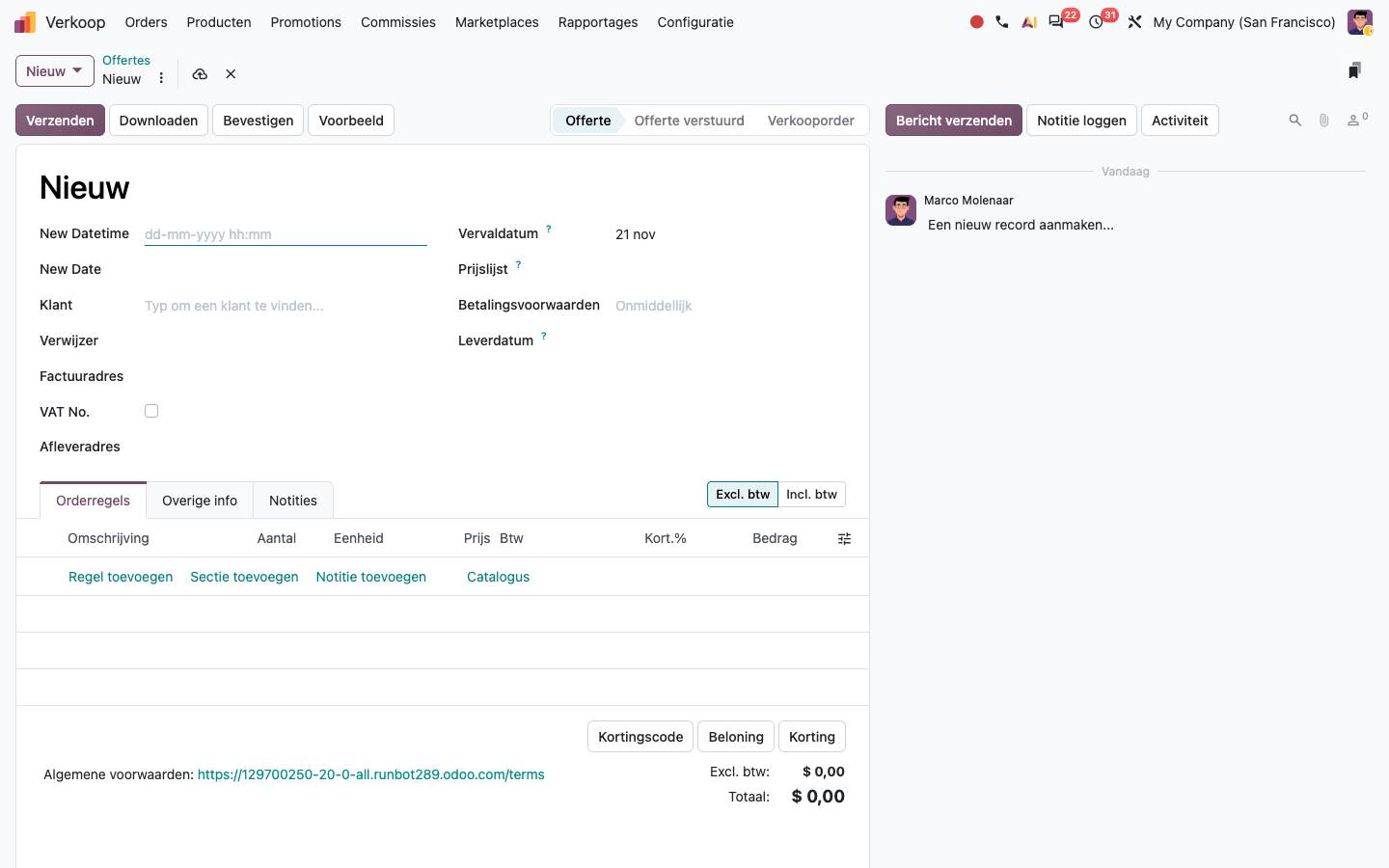Open the phone VoIP icon
Image resolution: width=1389 pixels, height=868 pixels.
[x=1002, y=22]
